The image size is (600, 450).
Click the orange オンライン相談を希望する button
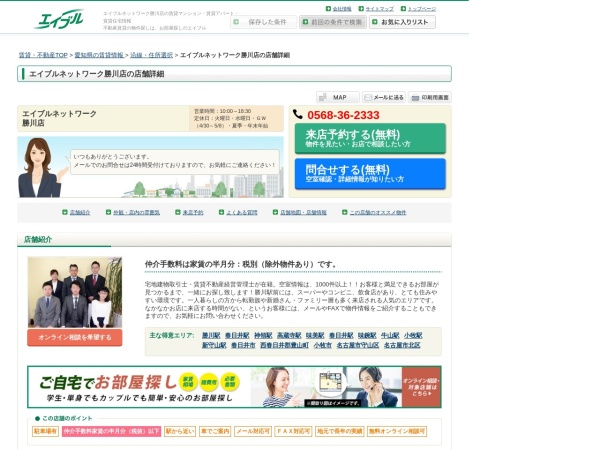pyautogui.click(x=75, y=338)
